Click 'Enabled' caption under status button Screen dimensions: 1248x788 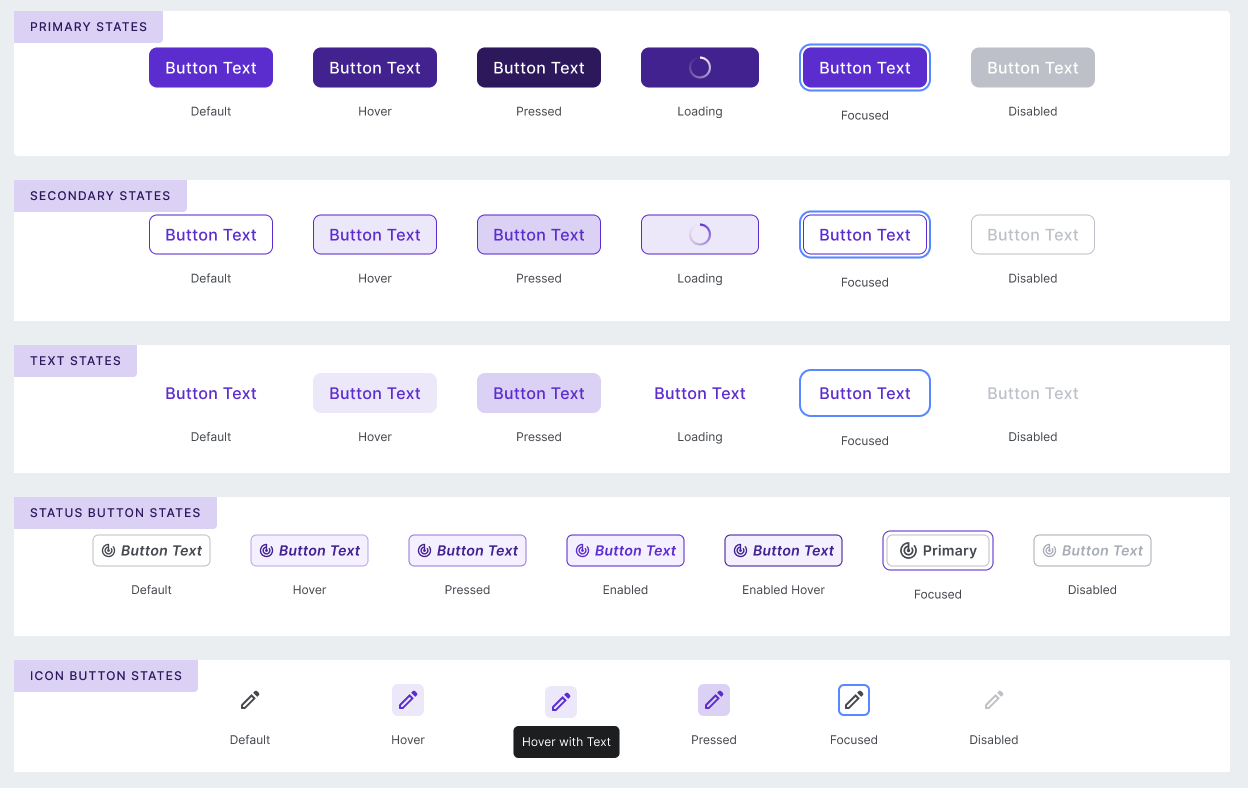pos(626,590)
